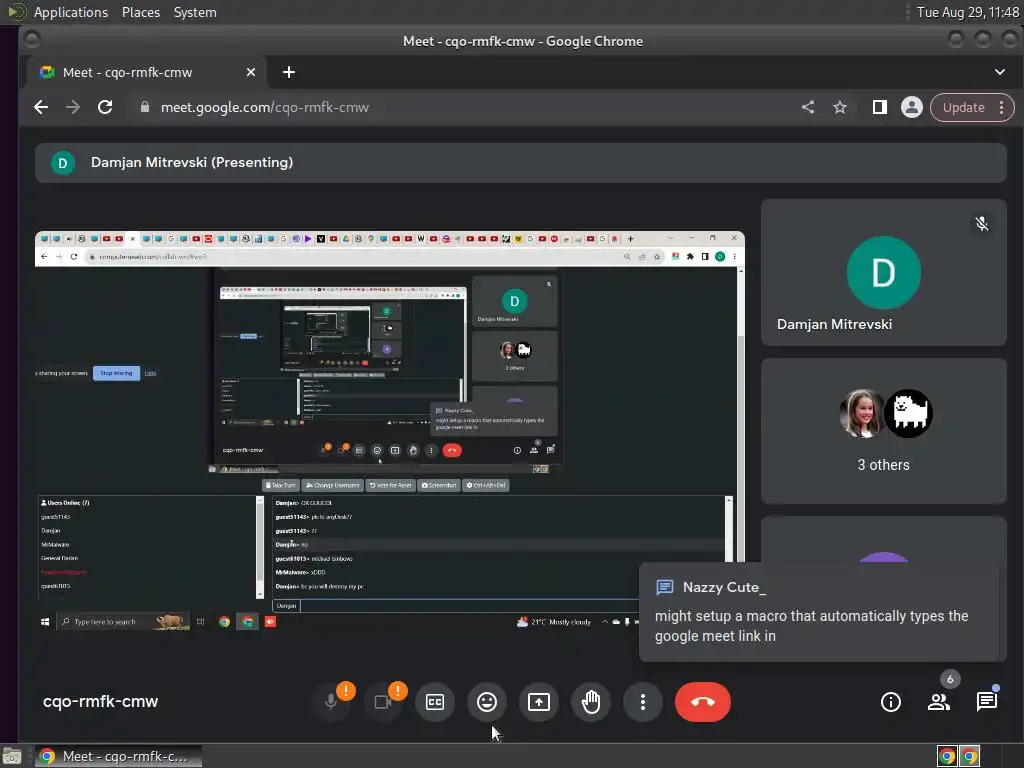
Task: Open the emoji reactions button
Action: point(487,702)
